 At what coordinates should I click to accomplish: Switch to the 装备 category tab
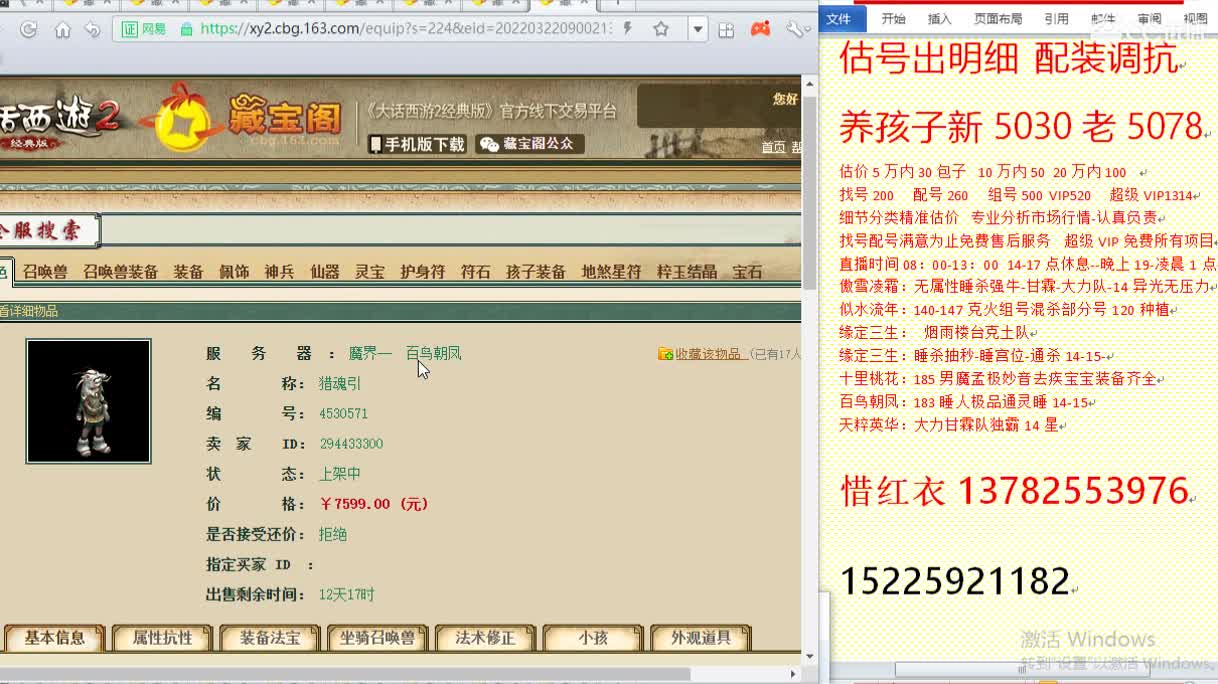(x=188, y=271)
